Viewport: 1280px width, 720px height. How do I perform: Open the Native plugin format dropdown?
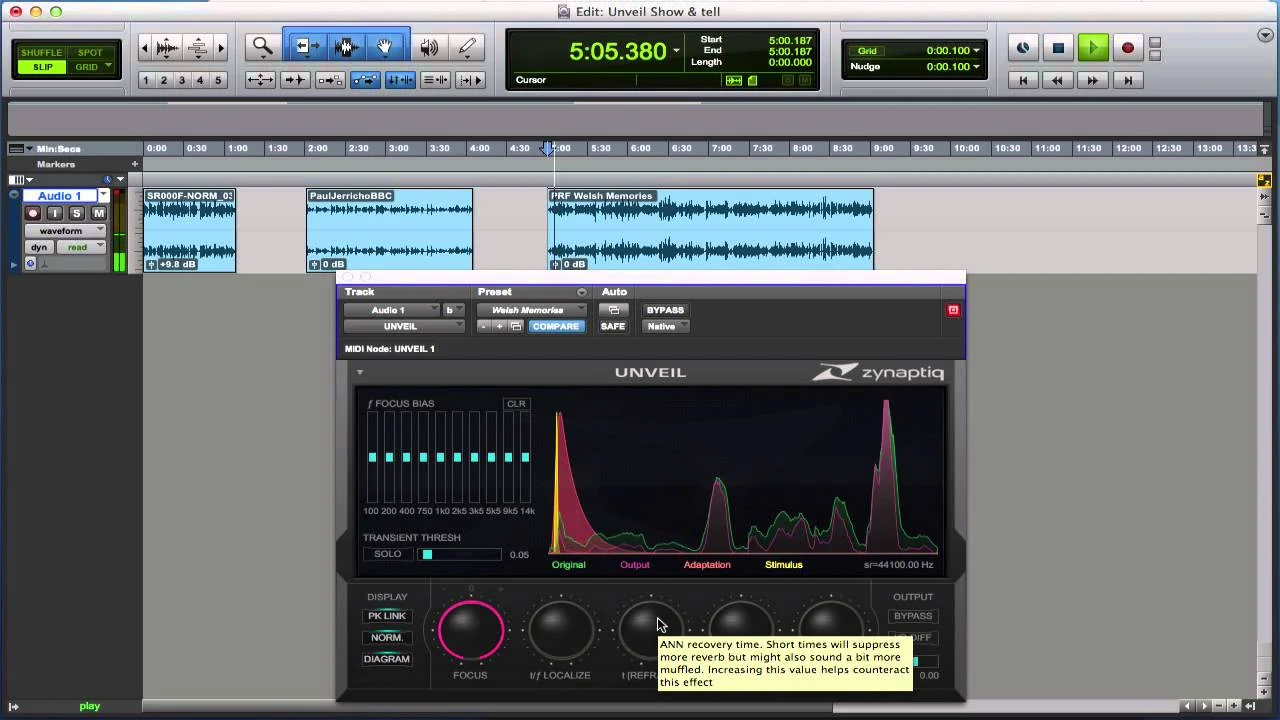pos(664,326)
